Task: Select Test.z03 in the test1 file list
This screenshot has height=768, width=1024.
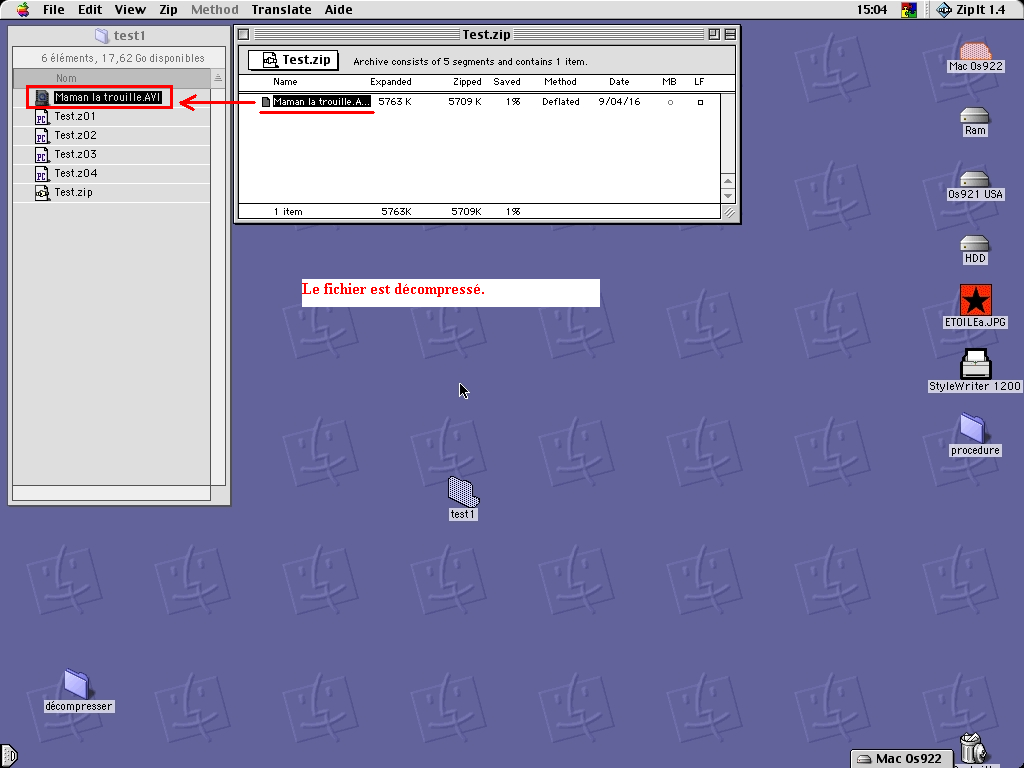Action: coord(75,154)
